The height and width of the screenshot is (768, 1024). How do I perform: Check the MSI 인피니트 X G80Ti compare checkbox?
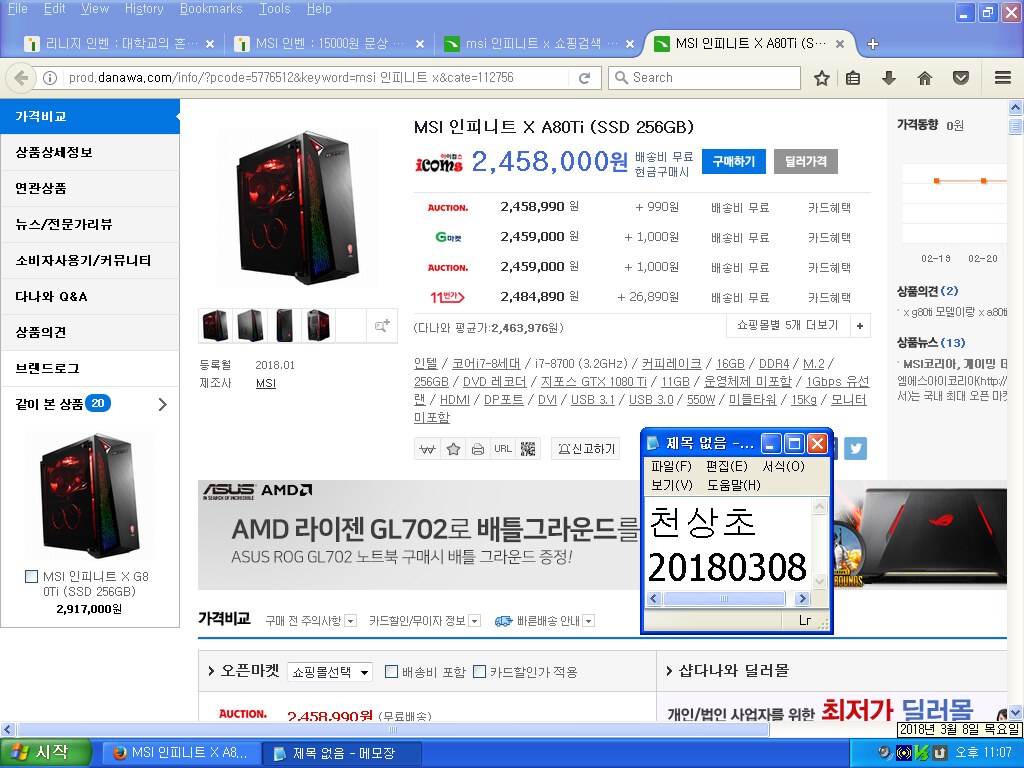(x=31, y=576)
